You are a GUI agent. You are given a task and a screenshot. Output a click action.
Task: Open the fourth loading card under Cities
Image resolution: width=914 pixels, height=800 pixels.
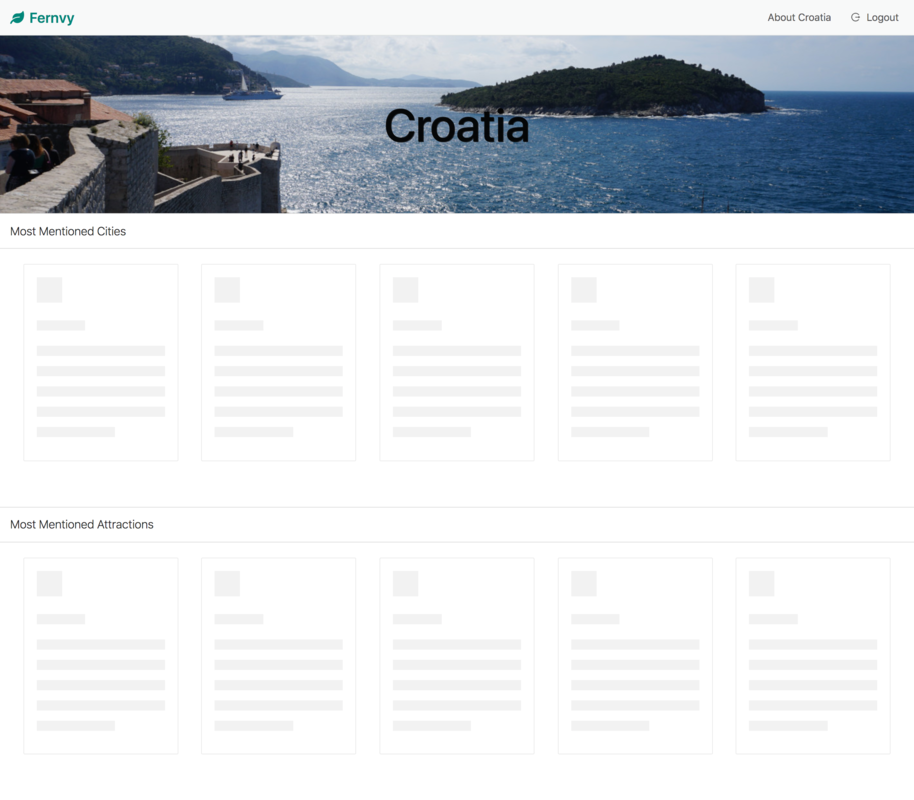click(635, 362)
